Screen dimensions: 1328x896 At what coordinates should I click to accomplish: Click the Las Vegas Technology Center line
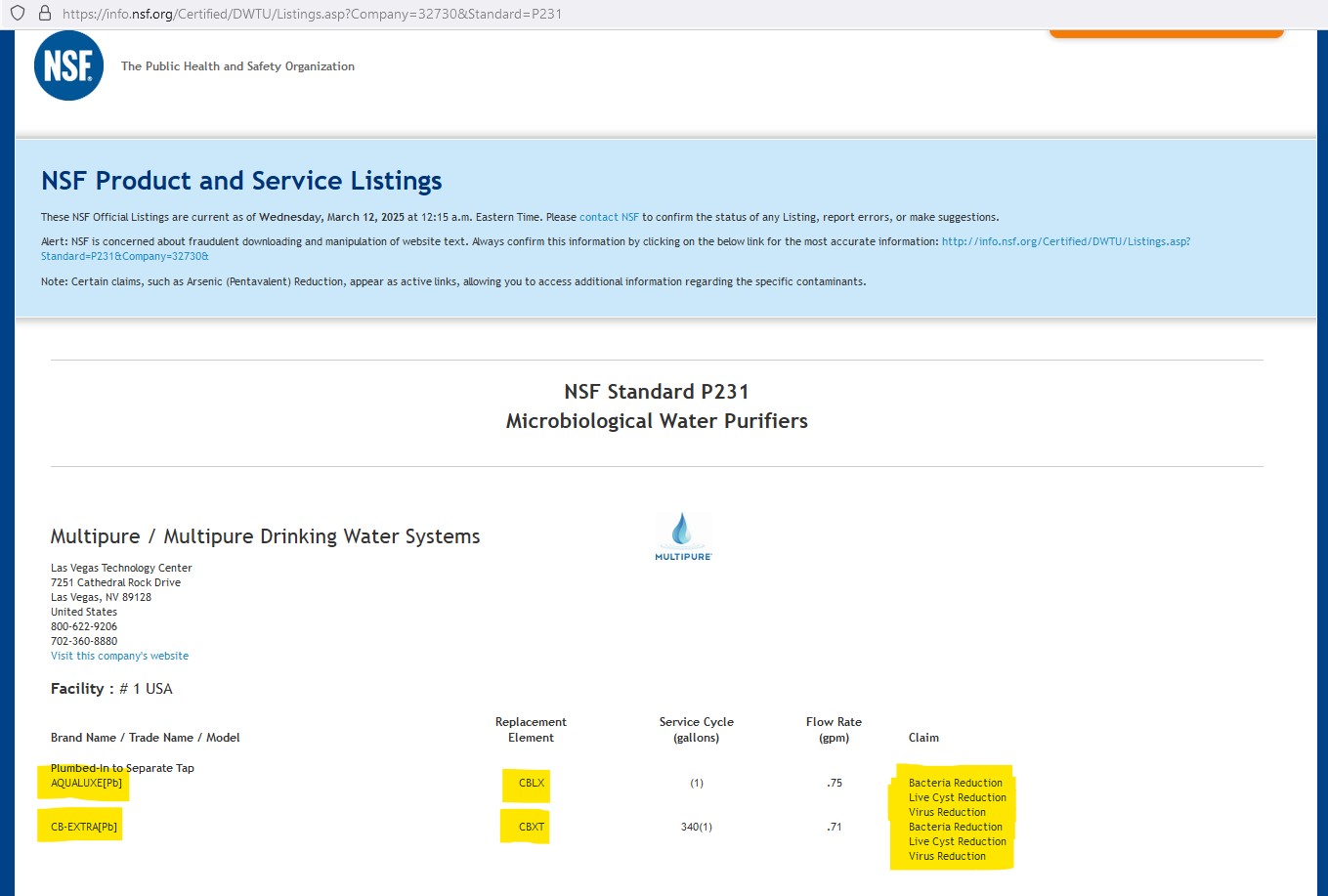pos(121,568)
